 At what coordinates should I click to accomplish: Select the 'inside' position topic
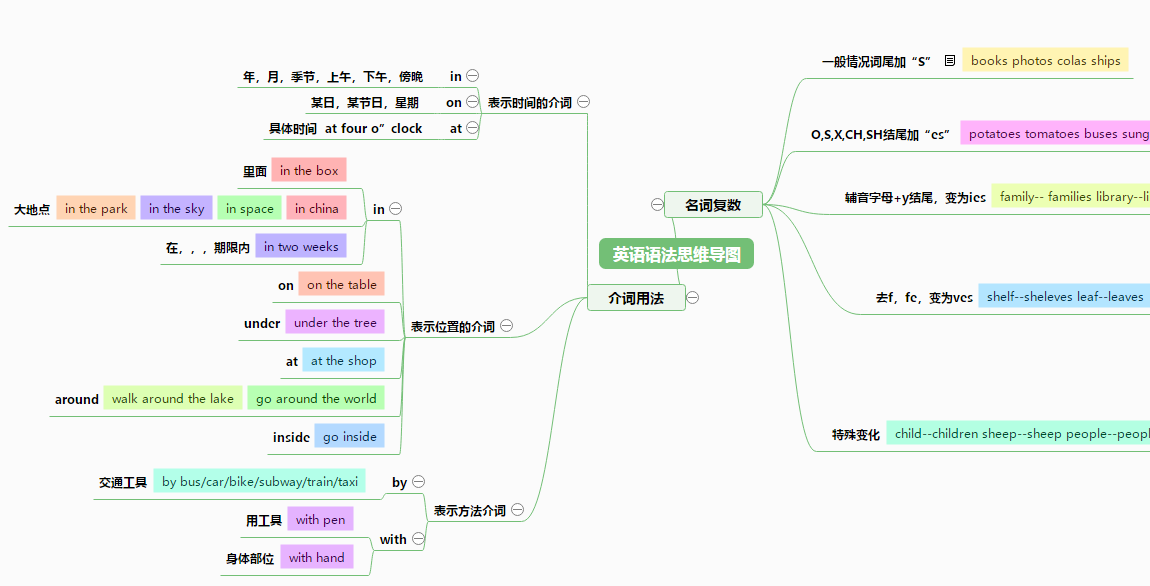[x=291, y=437]
